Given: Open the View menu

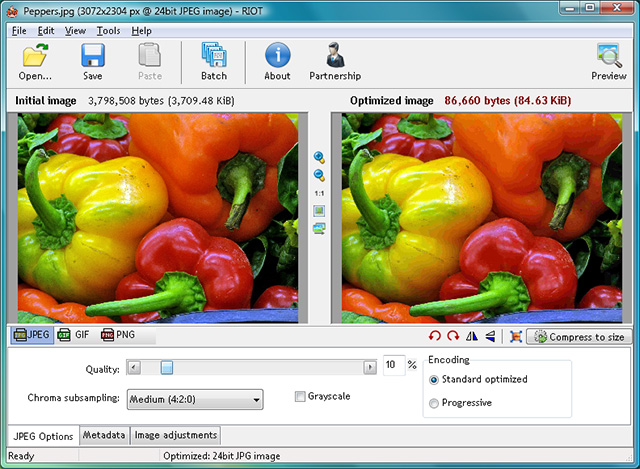Looking at the screenshot, I should point(76,31).
